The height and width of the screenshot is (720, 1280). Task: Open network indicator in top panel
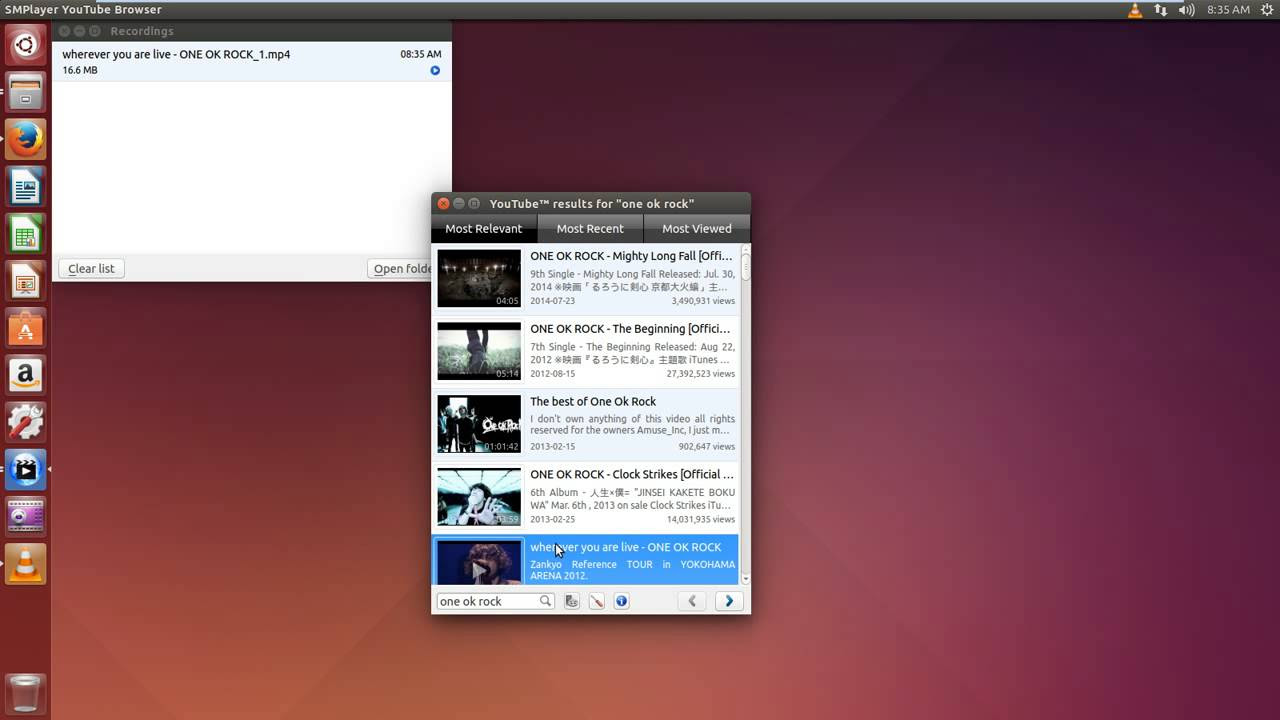click(1161, 10)
